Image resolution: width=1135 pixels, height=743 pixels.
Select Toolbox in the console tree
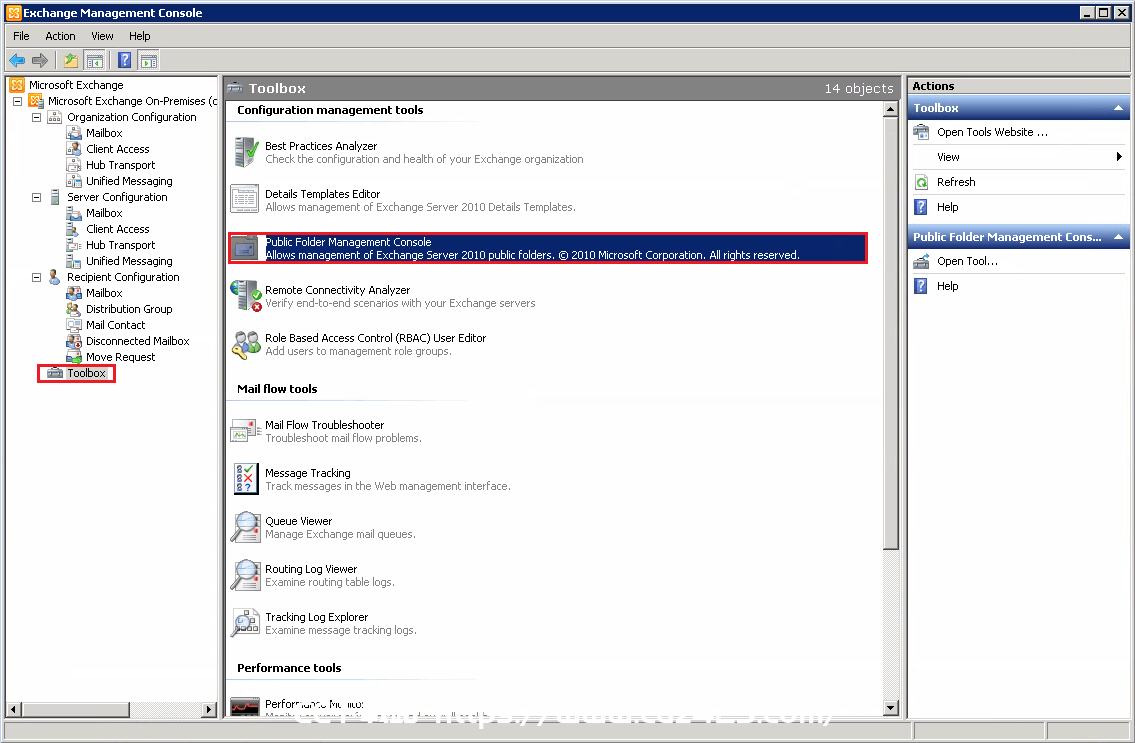click(86, 374)
